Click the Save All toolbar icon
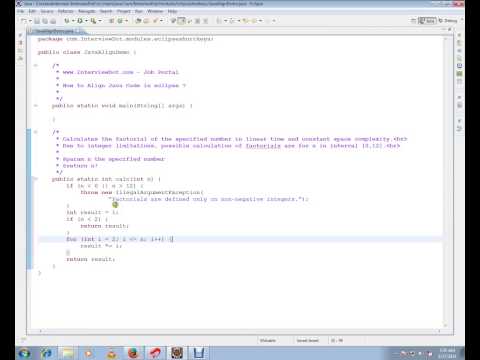 tap(45, 21)
